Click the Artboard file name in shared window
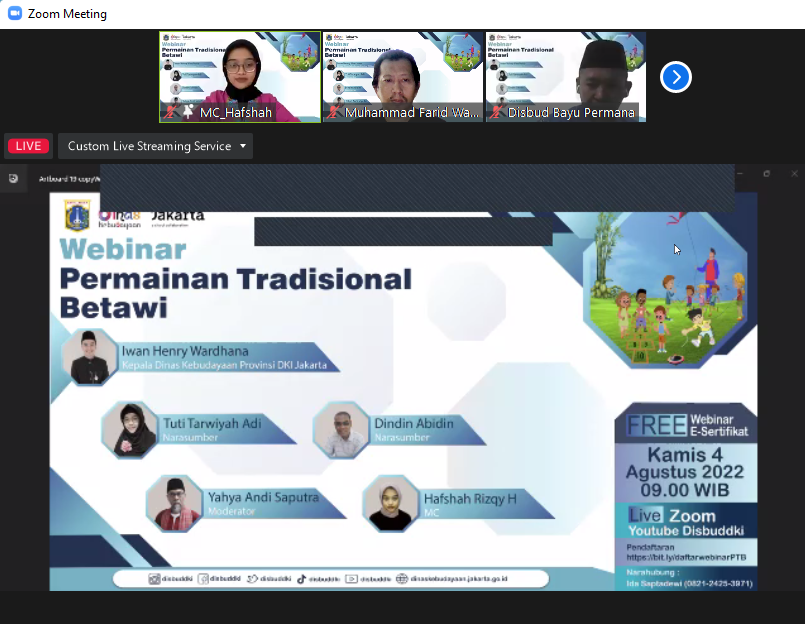This screenshot has width=805, height=624. (x=69, y=179)
